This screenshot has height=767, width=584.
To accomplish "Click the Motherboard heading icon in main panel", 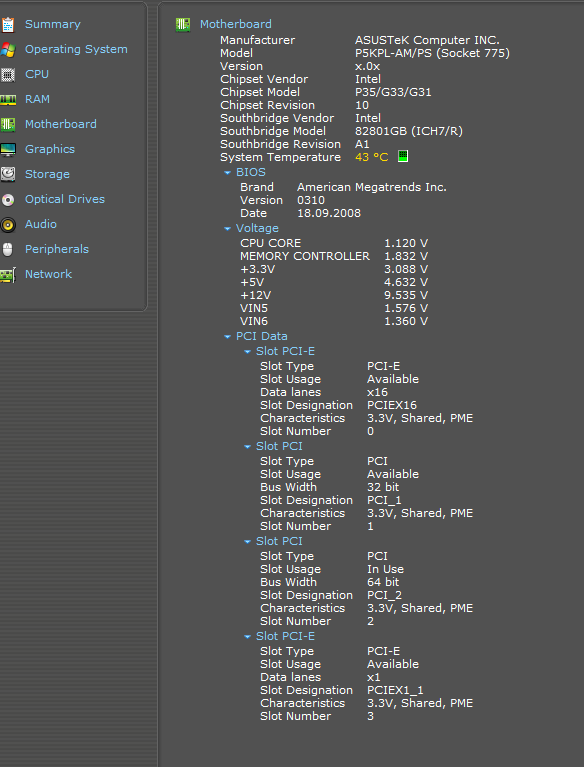I will 183,24.
